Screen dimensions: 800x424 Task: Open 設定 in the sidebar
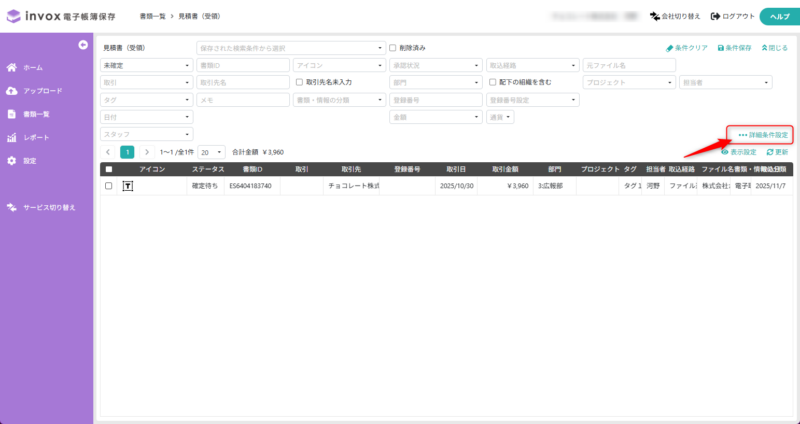click(x=22, y=161)
